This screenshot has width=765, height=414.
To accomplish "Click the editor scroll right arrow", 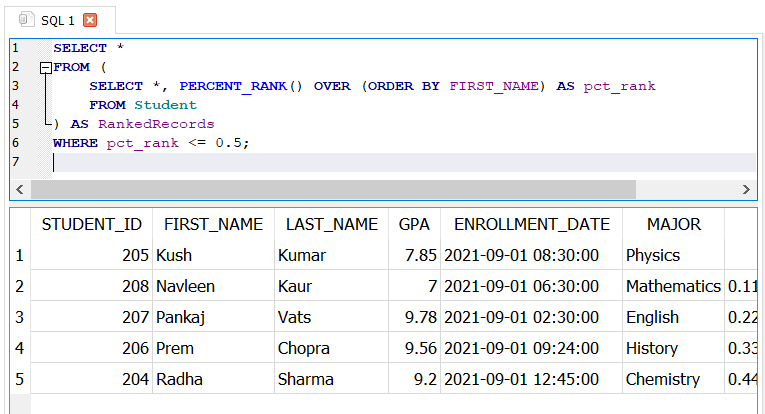I will tap(746, 189).
